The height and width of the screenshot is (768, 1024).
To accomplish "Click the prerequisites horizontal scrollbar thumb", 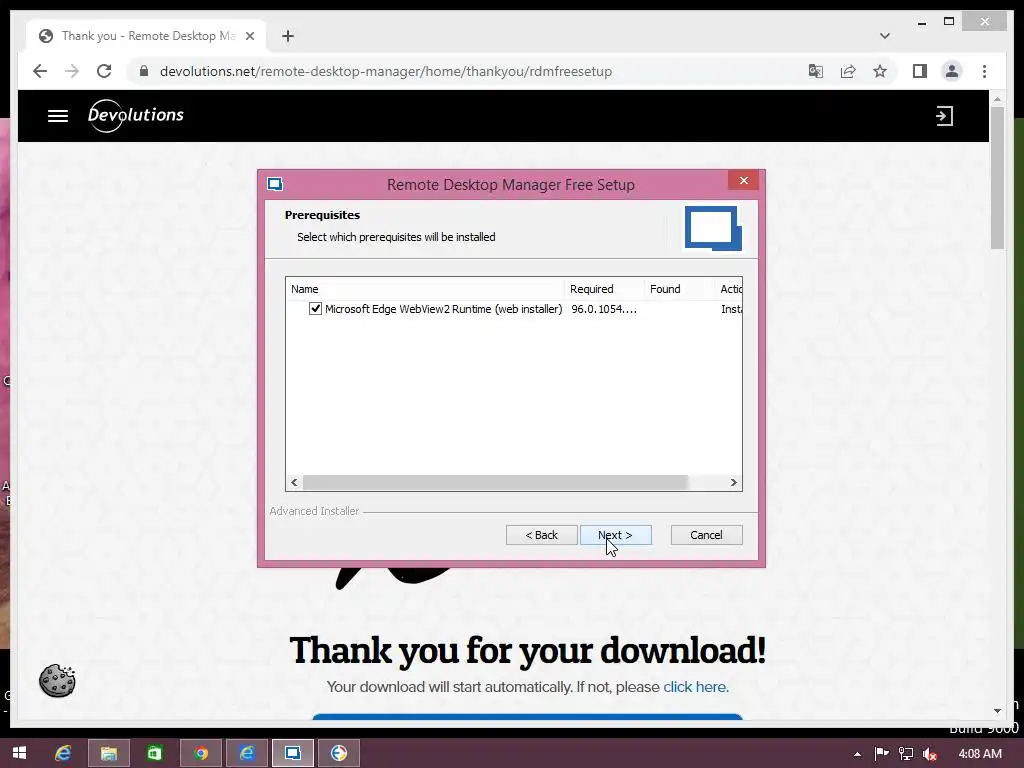I will (x=496, y=482).
